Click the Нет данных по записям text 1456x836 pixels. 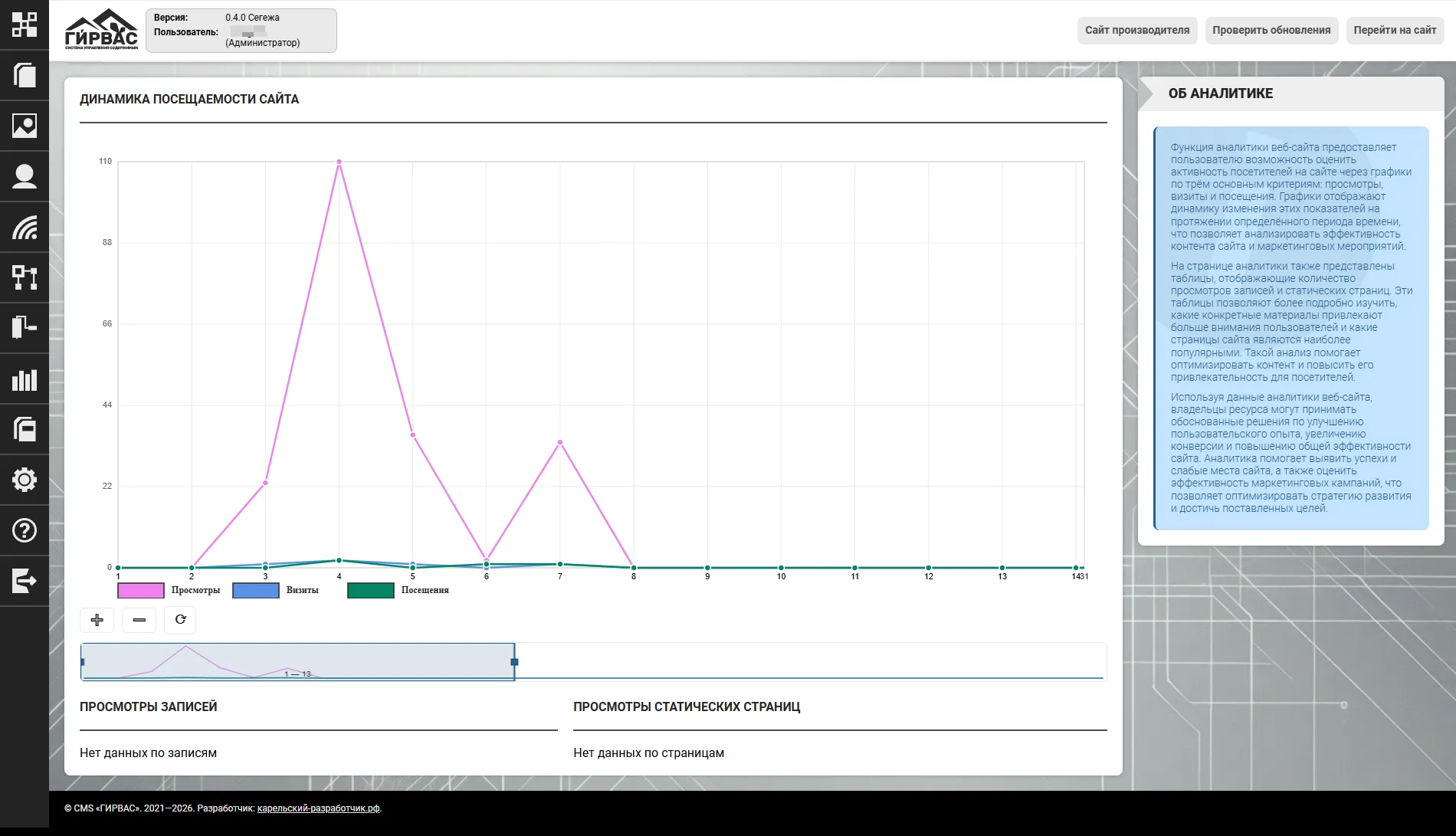pos(148,753)
